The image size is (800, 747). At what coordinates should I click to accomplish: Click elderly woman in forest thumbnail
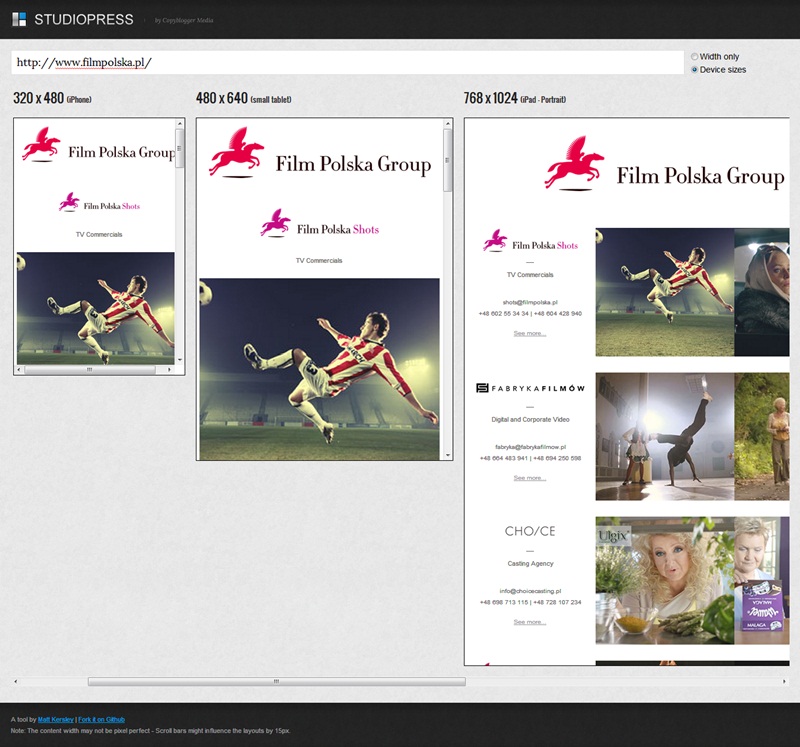(762, 437)
